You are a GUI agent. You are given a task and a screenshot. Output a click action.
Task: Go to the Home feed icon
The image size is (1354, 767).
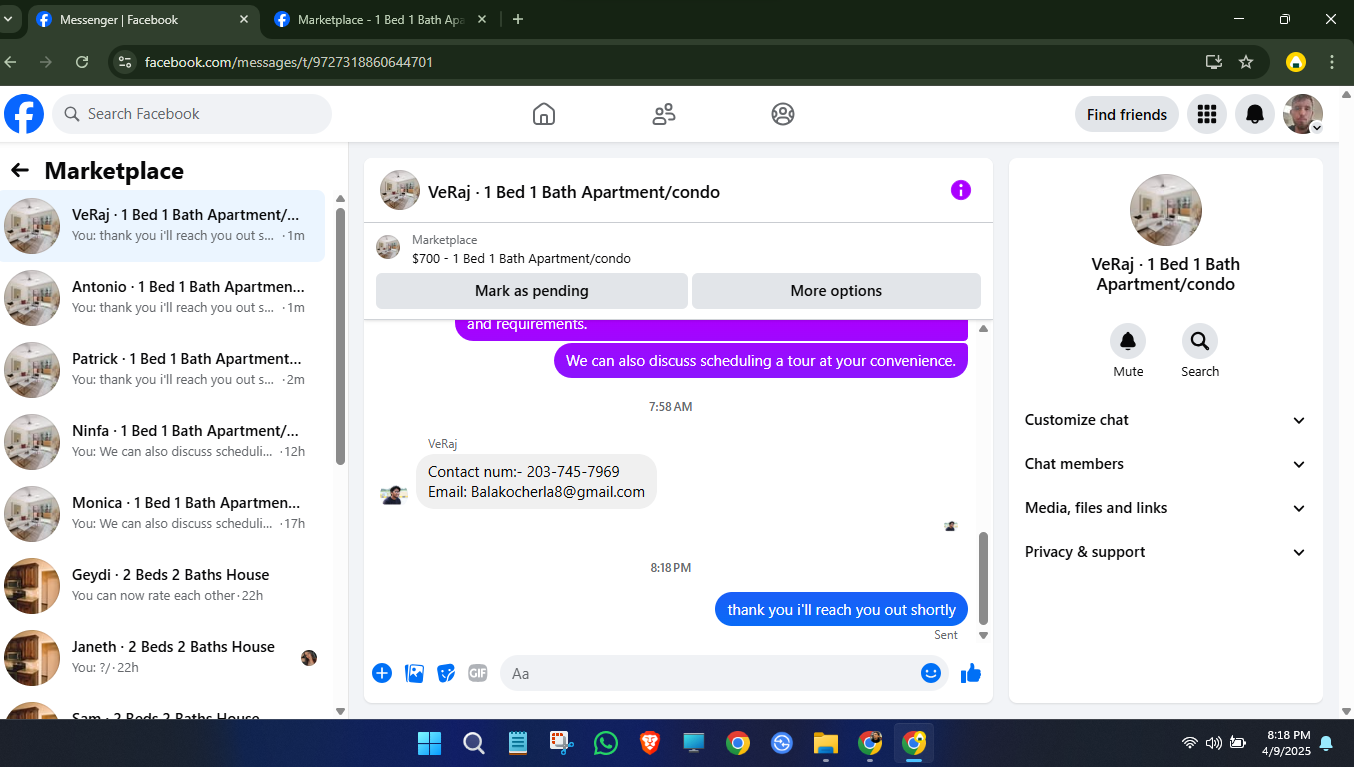pyautogui.click(x=544, y=114)
